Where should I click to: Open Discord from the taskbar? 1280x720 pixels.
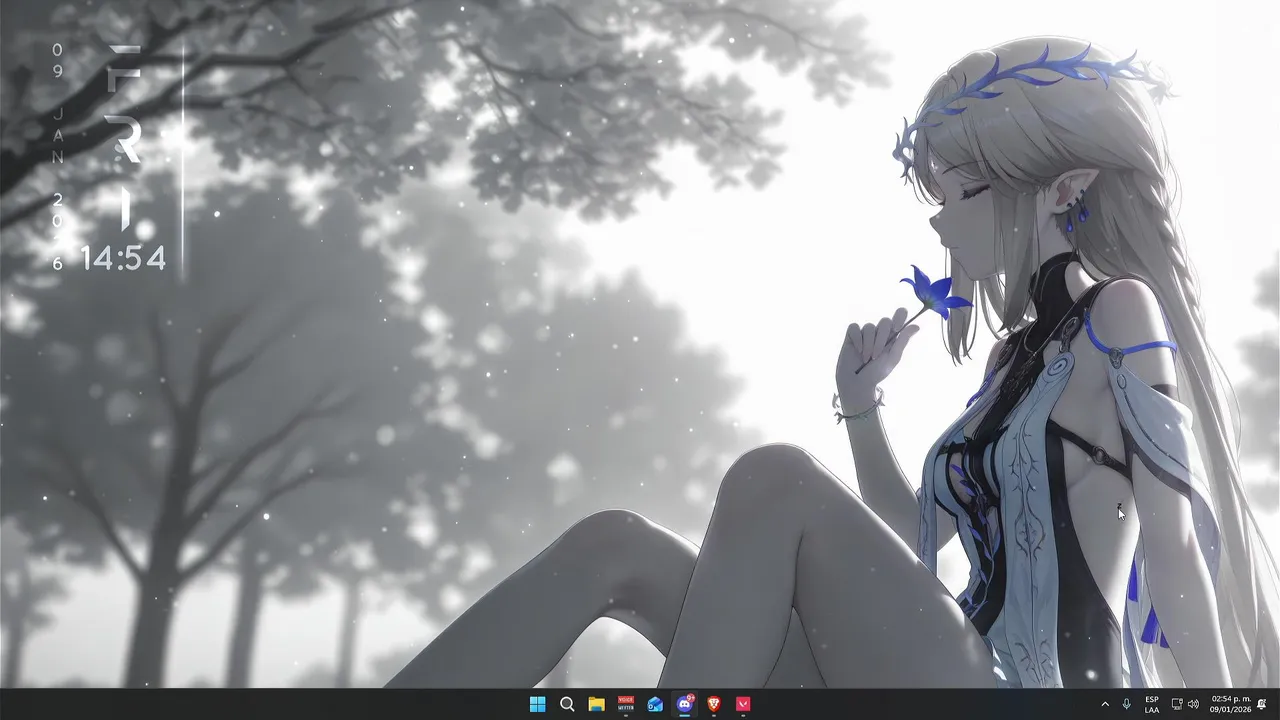click(685, 704)
